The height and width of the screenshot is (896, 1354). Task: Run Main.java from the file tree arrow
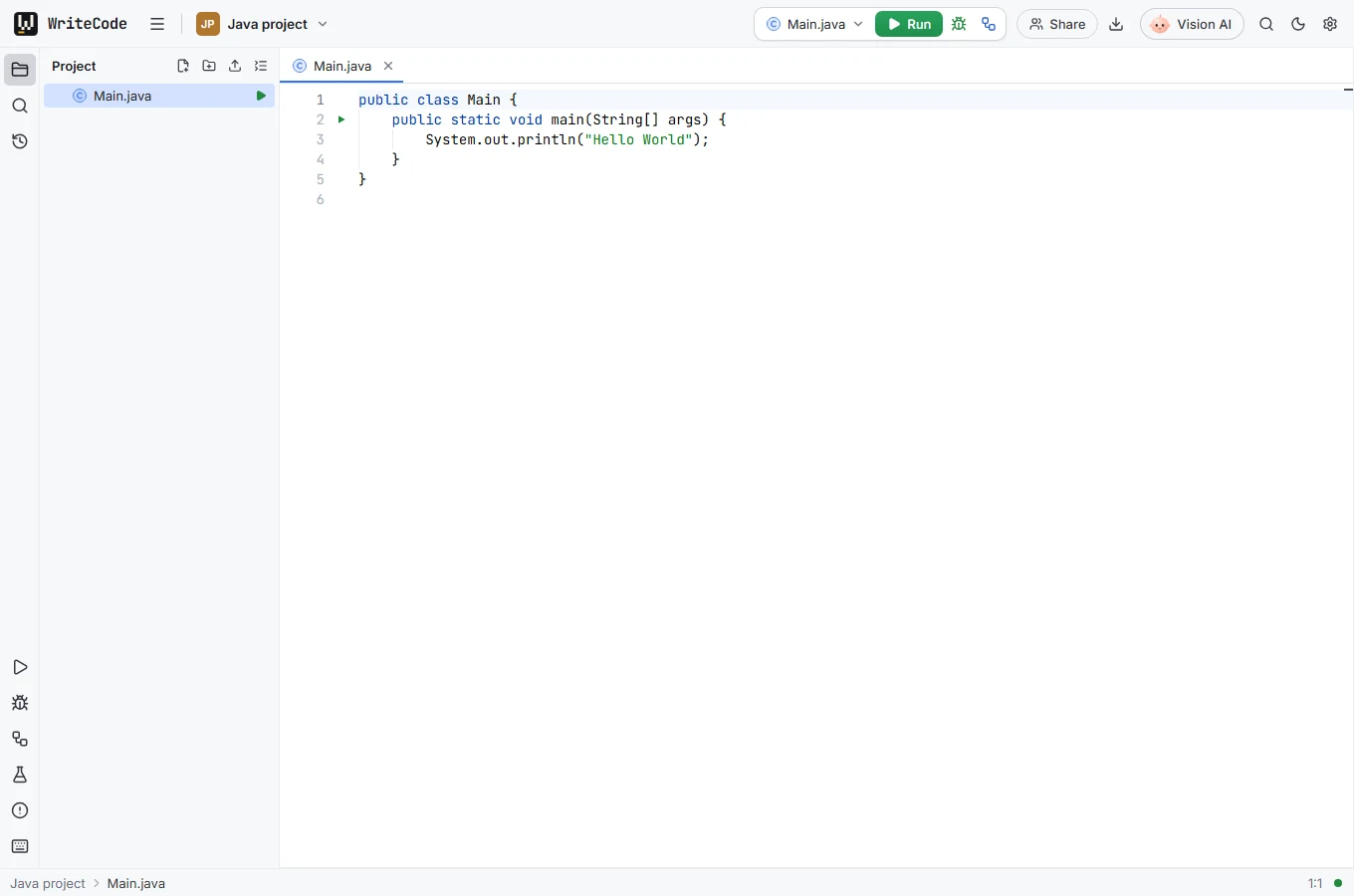(x=261, y=96)
